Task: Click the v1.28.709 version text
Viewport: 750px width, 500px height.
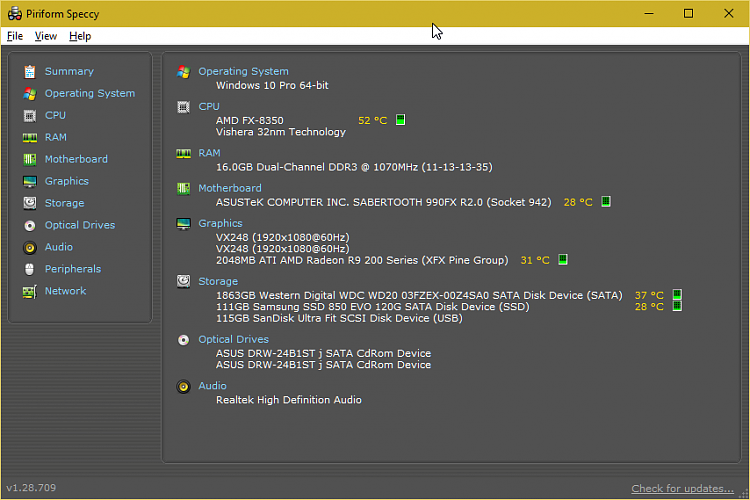Action: click(x=31, y=488)
